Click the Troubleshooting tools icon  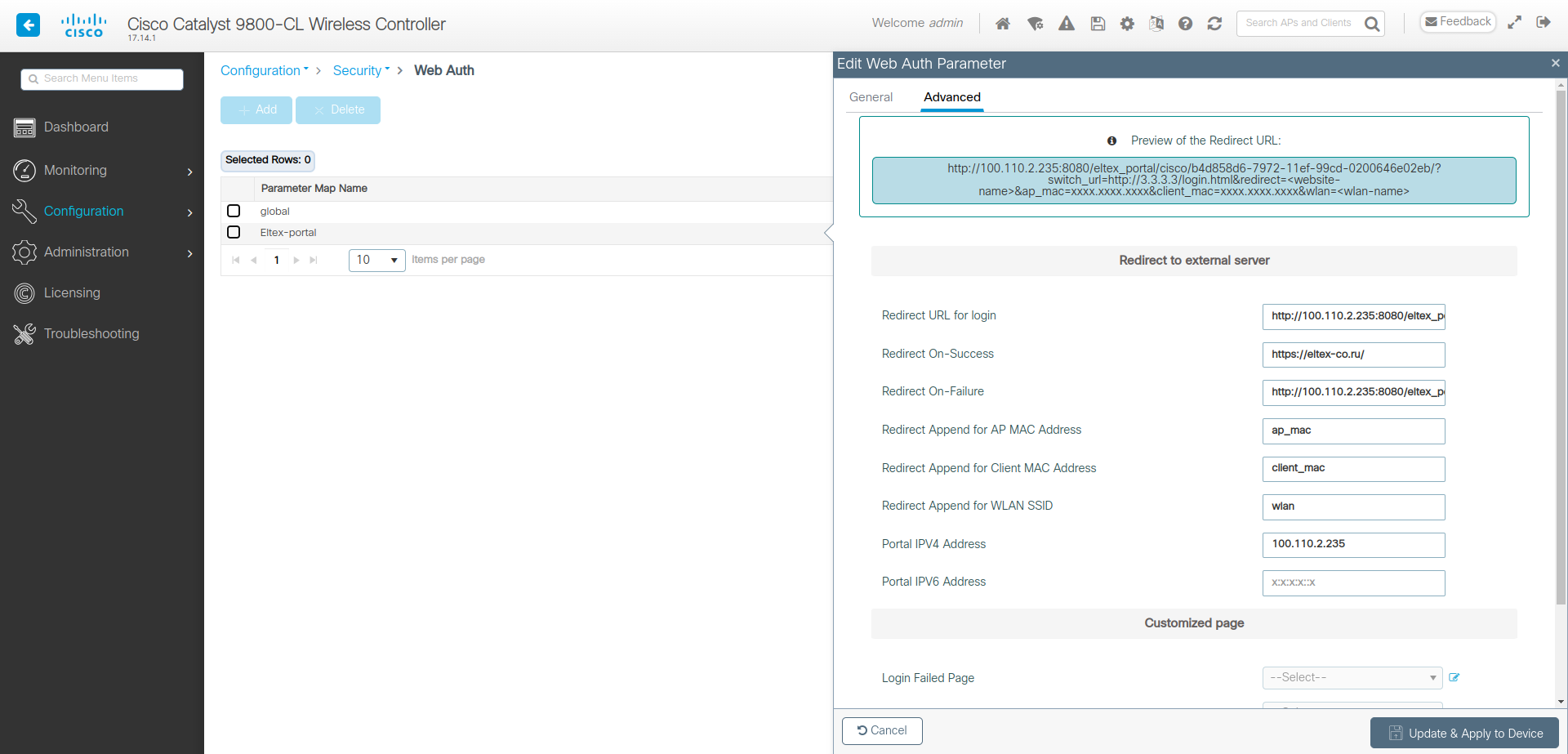(24, 334)
